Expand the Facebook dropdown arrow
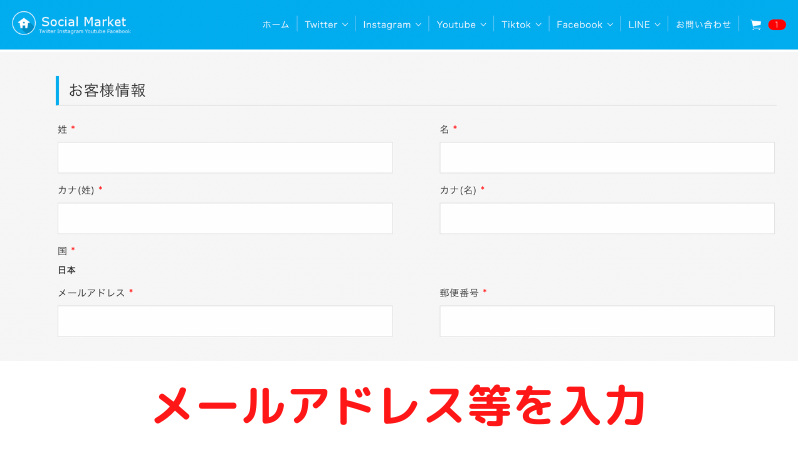The image size is (800, 450). pyautogui.click(x=610, y=25)
